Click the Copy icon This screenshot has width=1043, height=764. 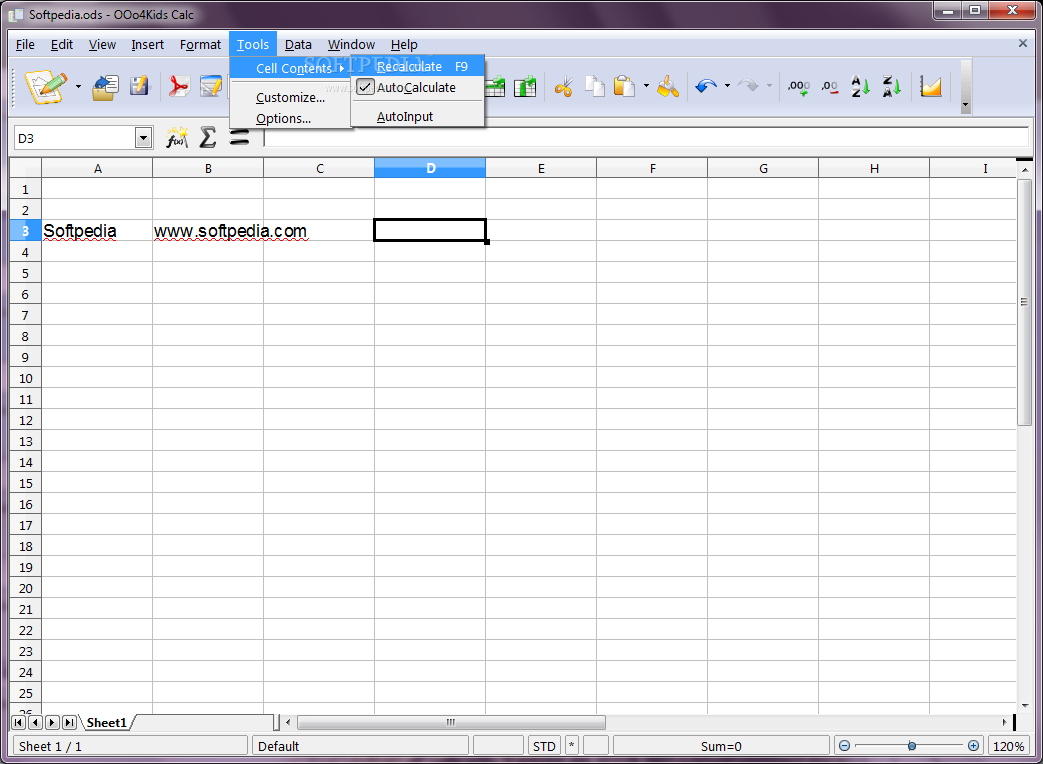coord(595,86)
